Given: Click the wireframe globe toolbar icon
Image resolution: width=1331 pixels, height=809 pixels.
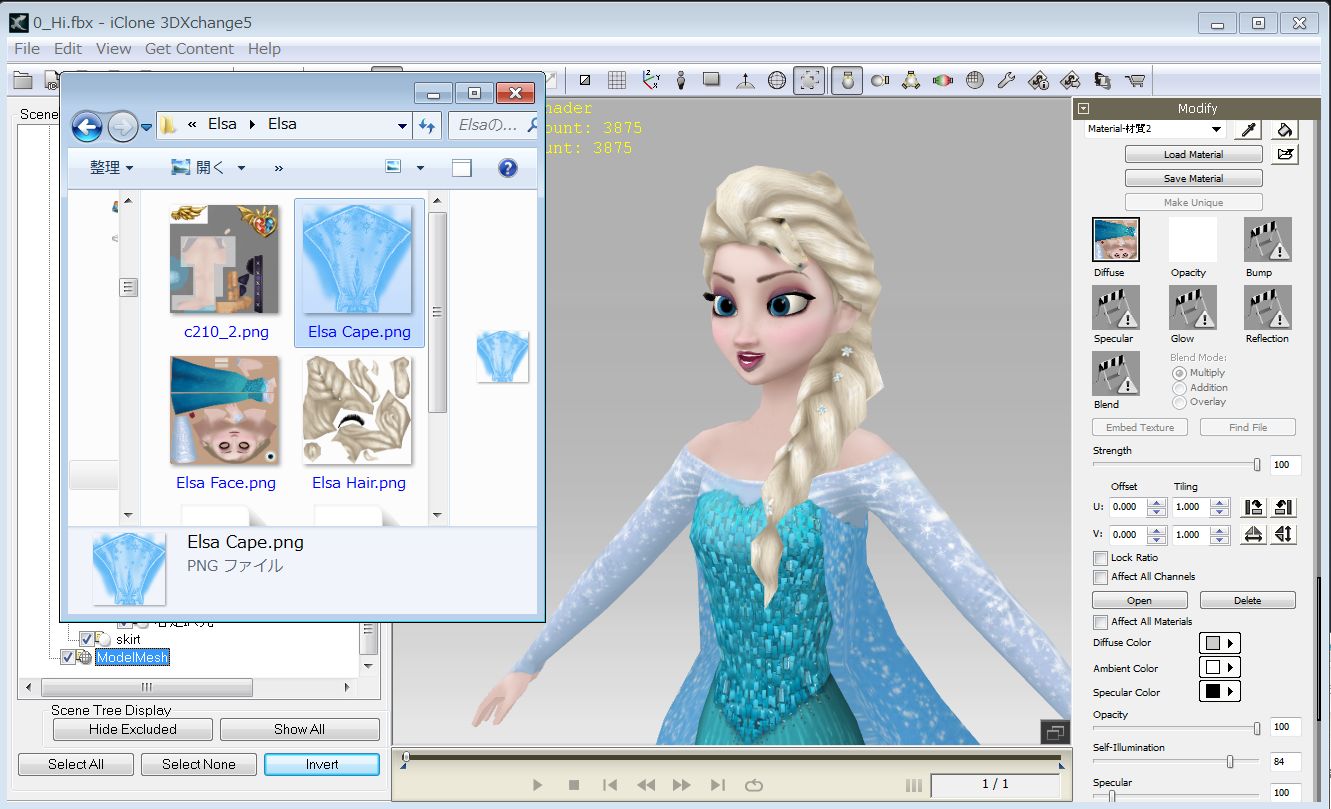Looking at the screenshot, I should pyautogui.click(x=776, y=81).
